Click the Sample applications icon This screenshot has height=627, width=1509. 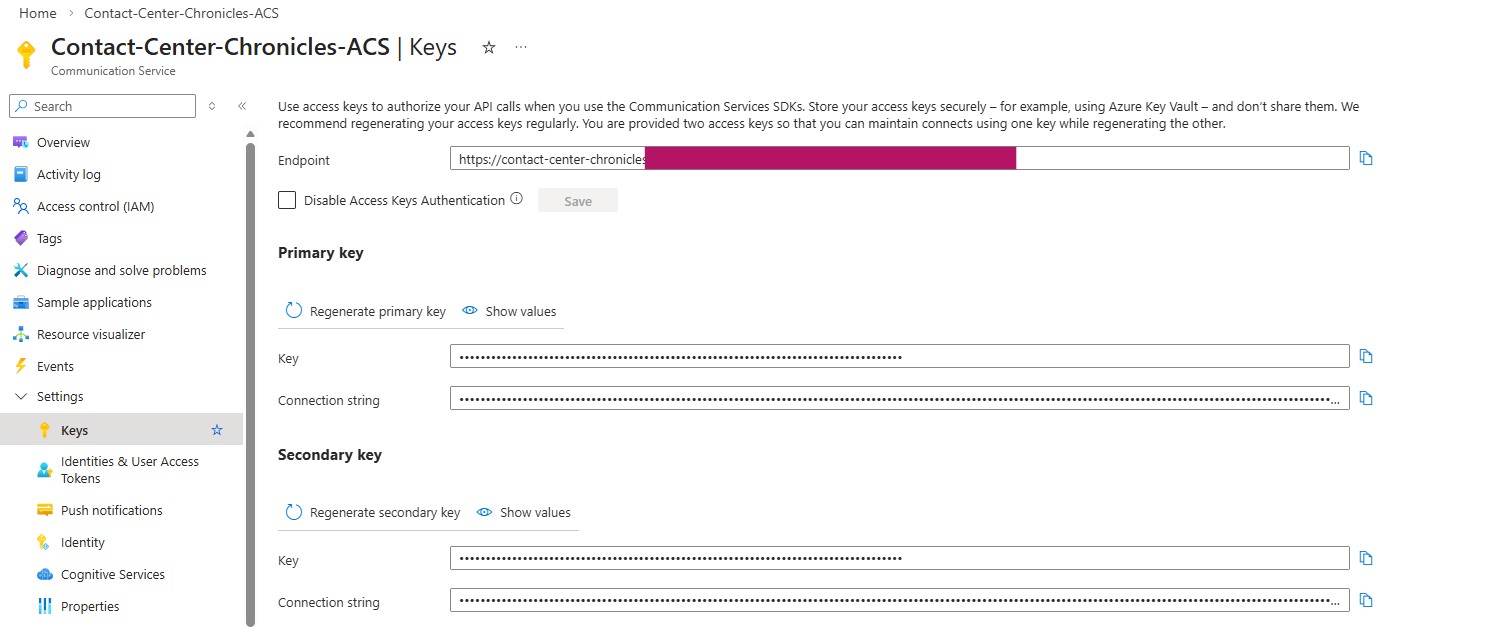(x=20, y=302)
